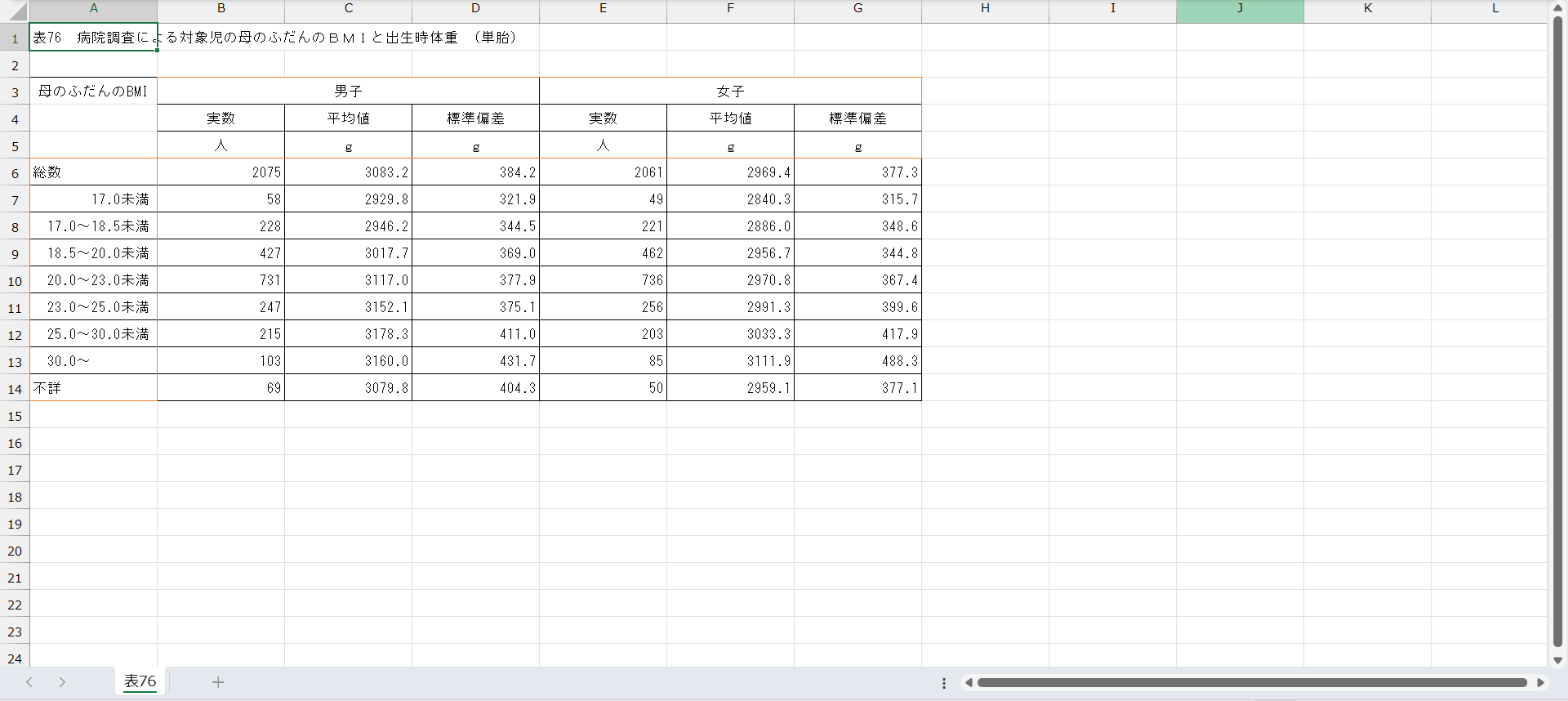
Task: Select column J header
Action: [x=1240, y=8]
